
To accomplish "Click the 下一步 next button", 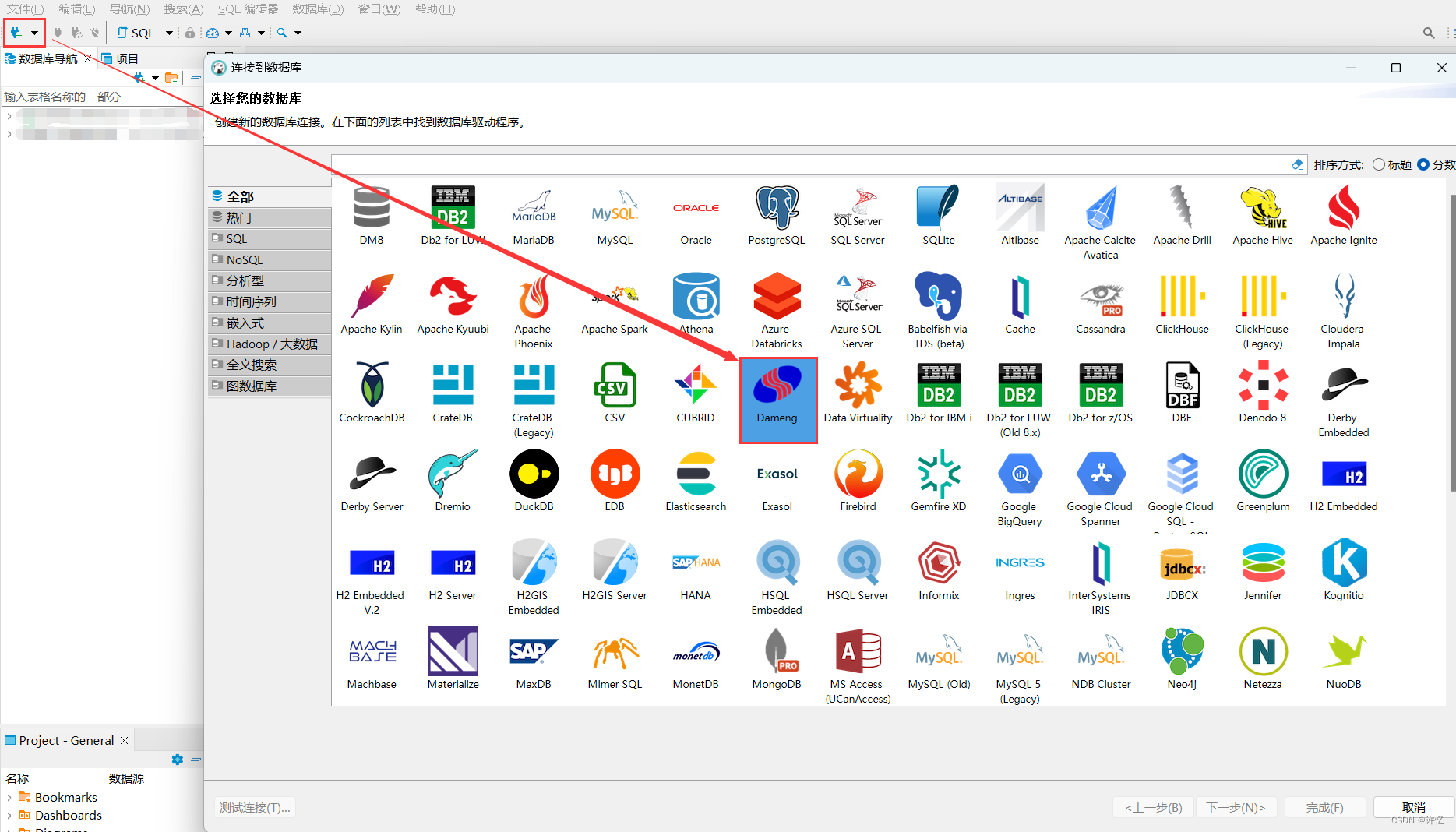I will [1236, 808].
